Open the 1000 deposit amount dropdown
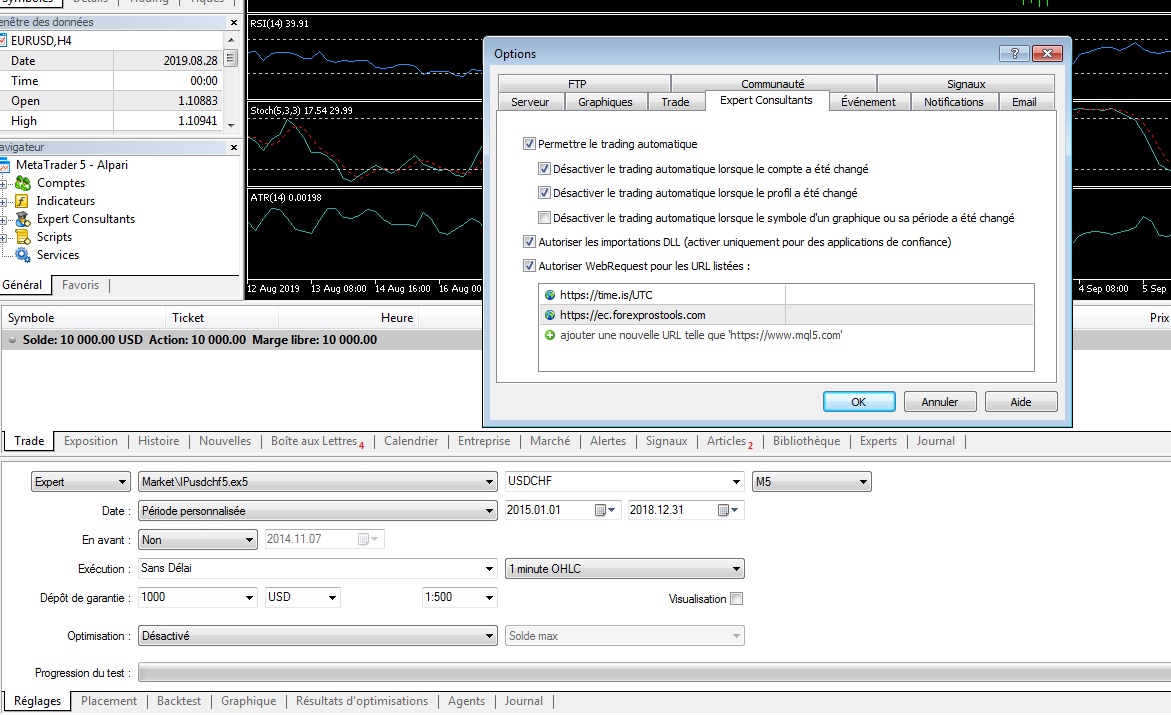This screenshot has width=1171, height=715. coord(249,598)
